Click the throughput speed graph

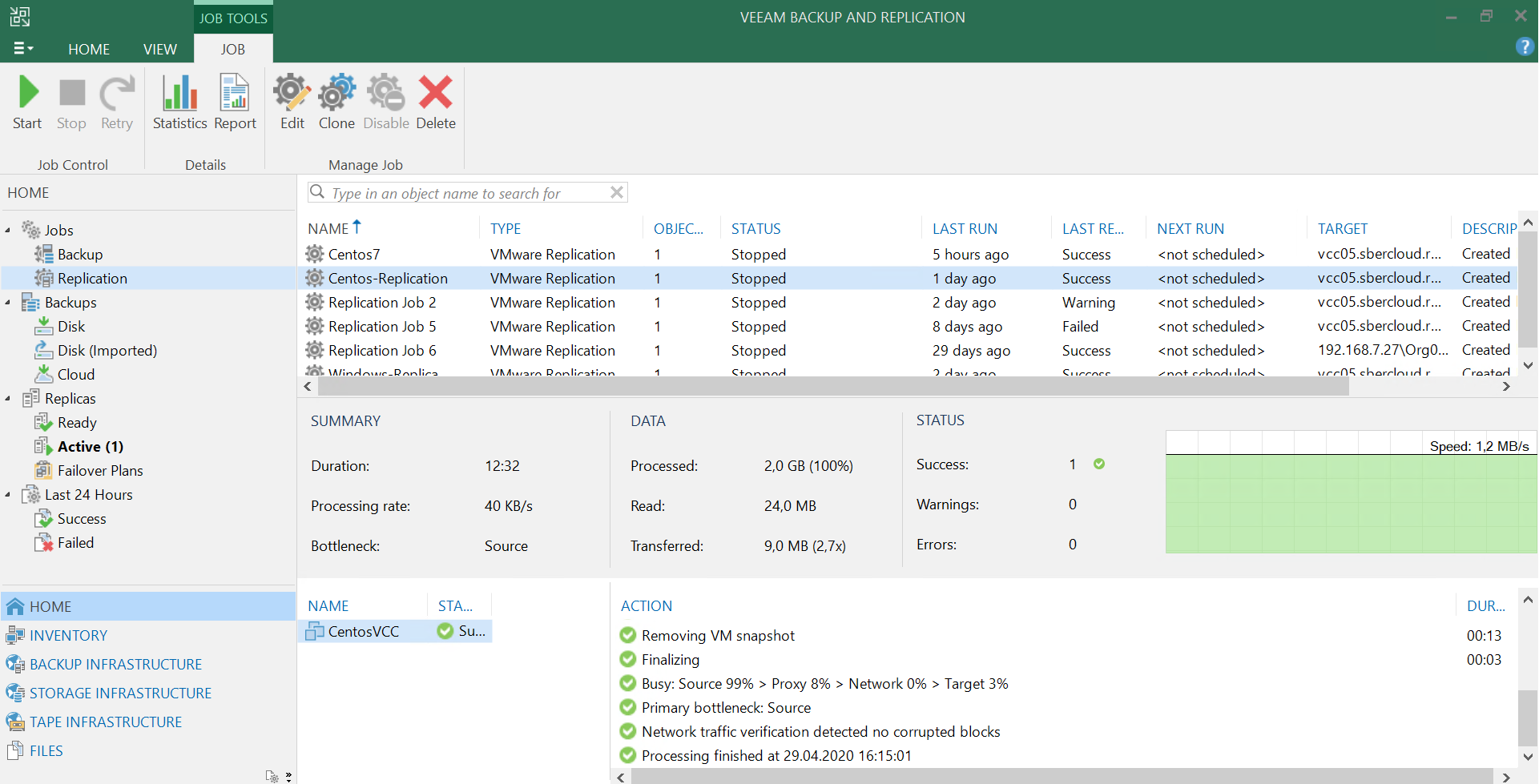pyautogui.click(x=1351, y=492)
